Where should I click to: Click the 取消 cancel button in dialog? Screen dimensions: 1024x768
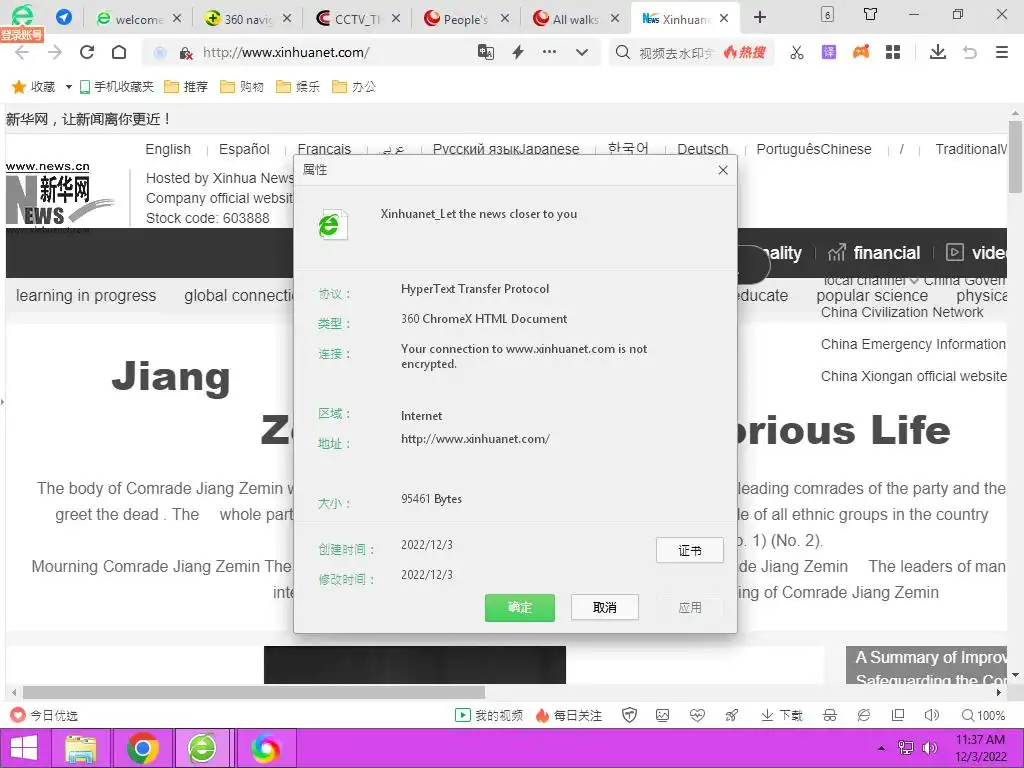[x=605, y=607]
